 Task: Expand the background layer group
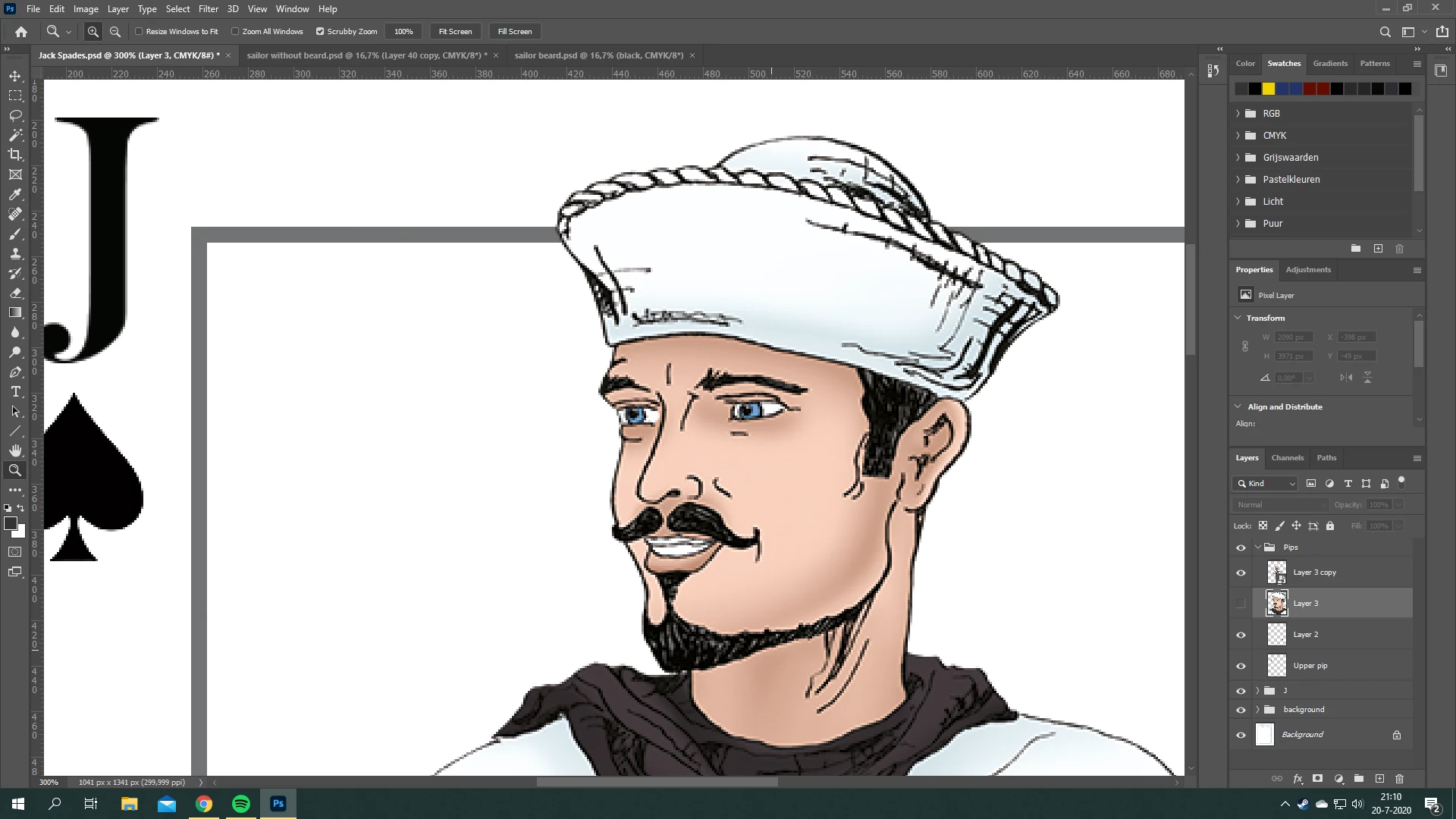pyautogui.click(x=1258, y=710)
